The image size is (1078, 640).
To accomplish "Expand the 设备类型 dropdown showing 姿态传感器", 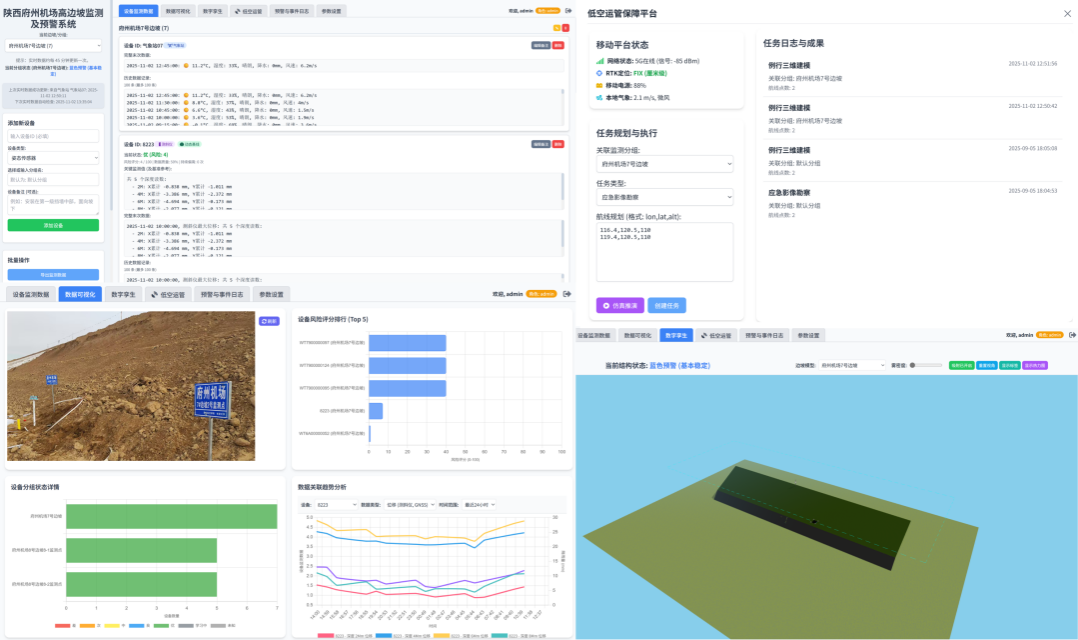I will [x=53, y=158].
